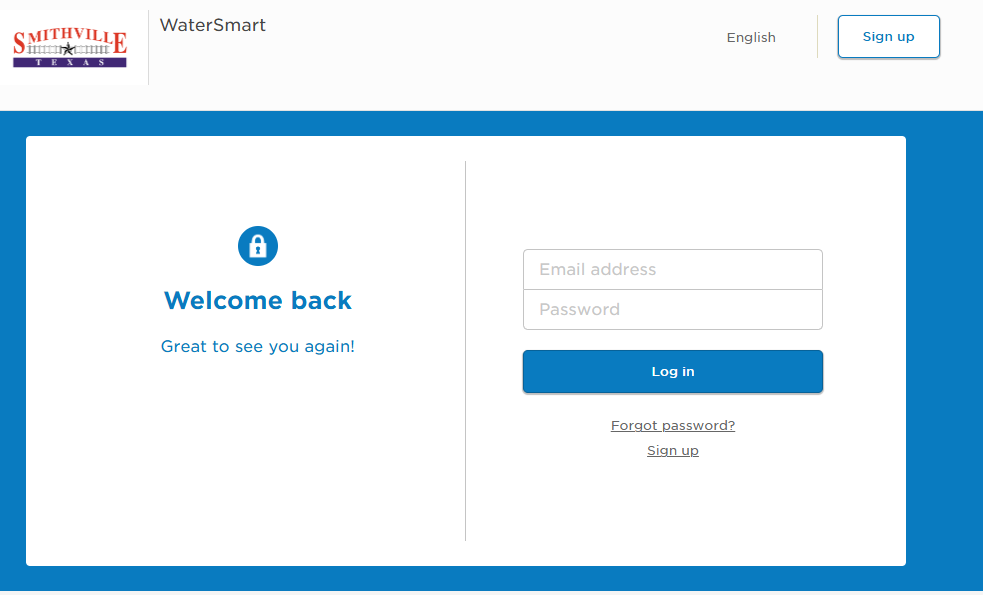
Task: Focus the Email address field
Action: point(672,269)
